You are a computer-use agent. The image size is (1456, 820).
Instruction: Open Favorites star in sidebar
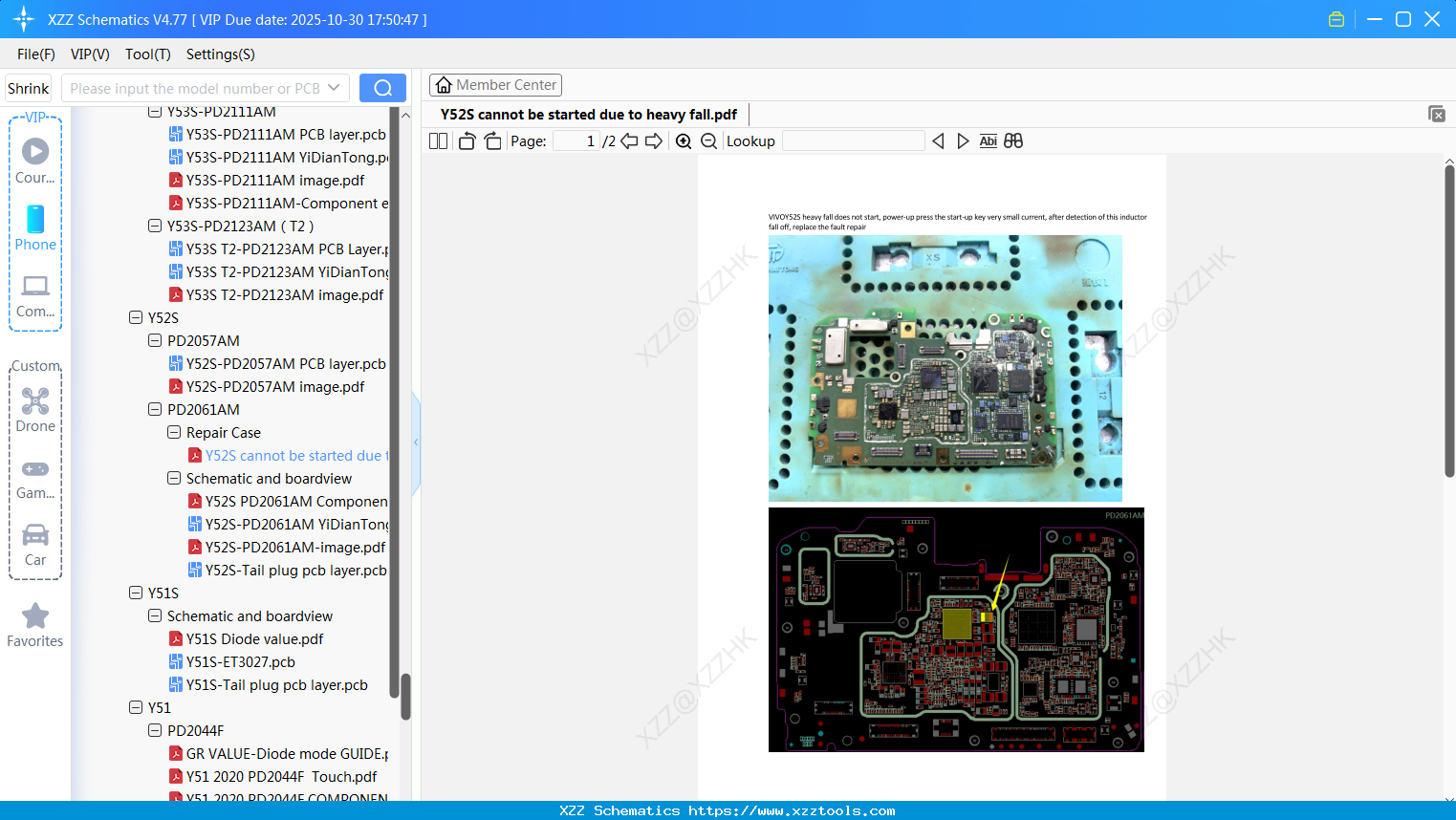pyautogui.click(x=35, y=626)
